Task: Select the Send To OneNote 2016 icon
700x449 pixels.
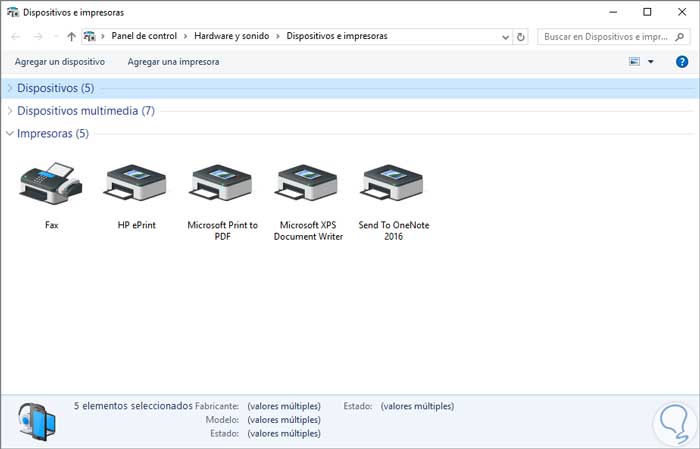Action: click(x=393, y=182)
